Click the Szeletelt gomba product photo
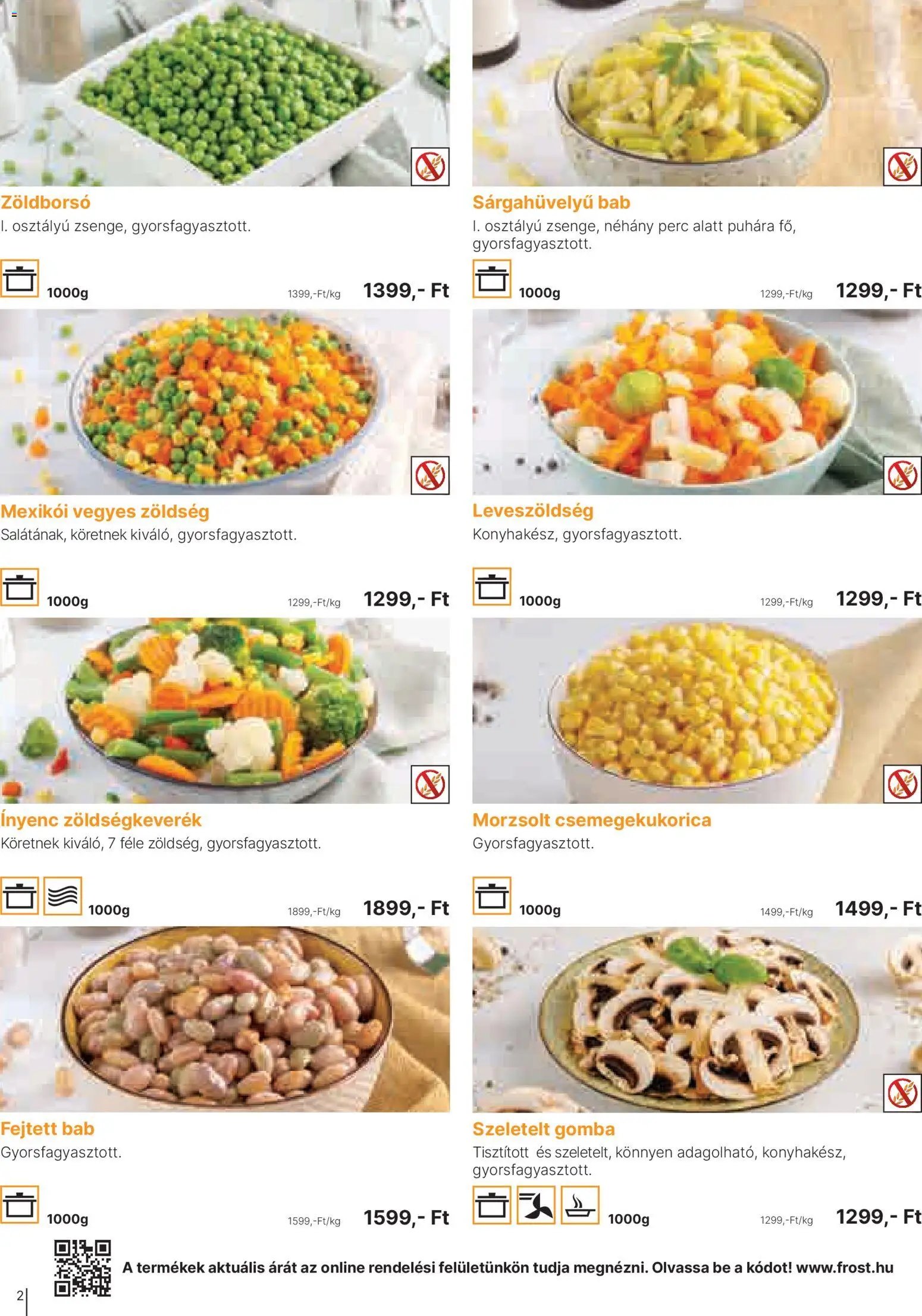Image resolution: width=922 pixels, height=1316 pixels. [x=697, y=1019]
